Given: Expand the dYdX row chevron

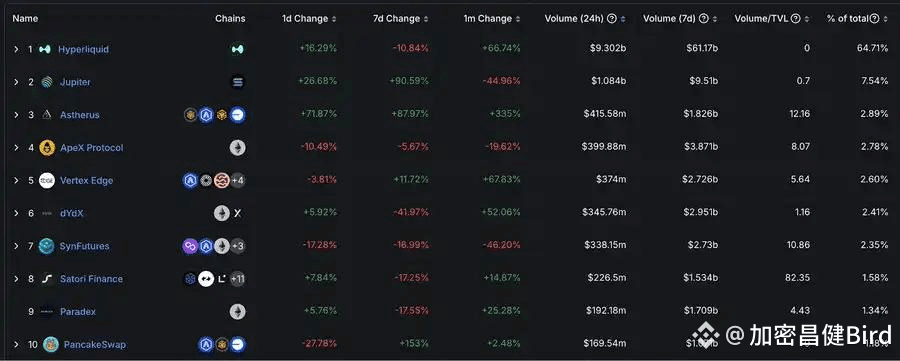Looking at the screenshot, I should coord(17,214).
